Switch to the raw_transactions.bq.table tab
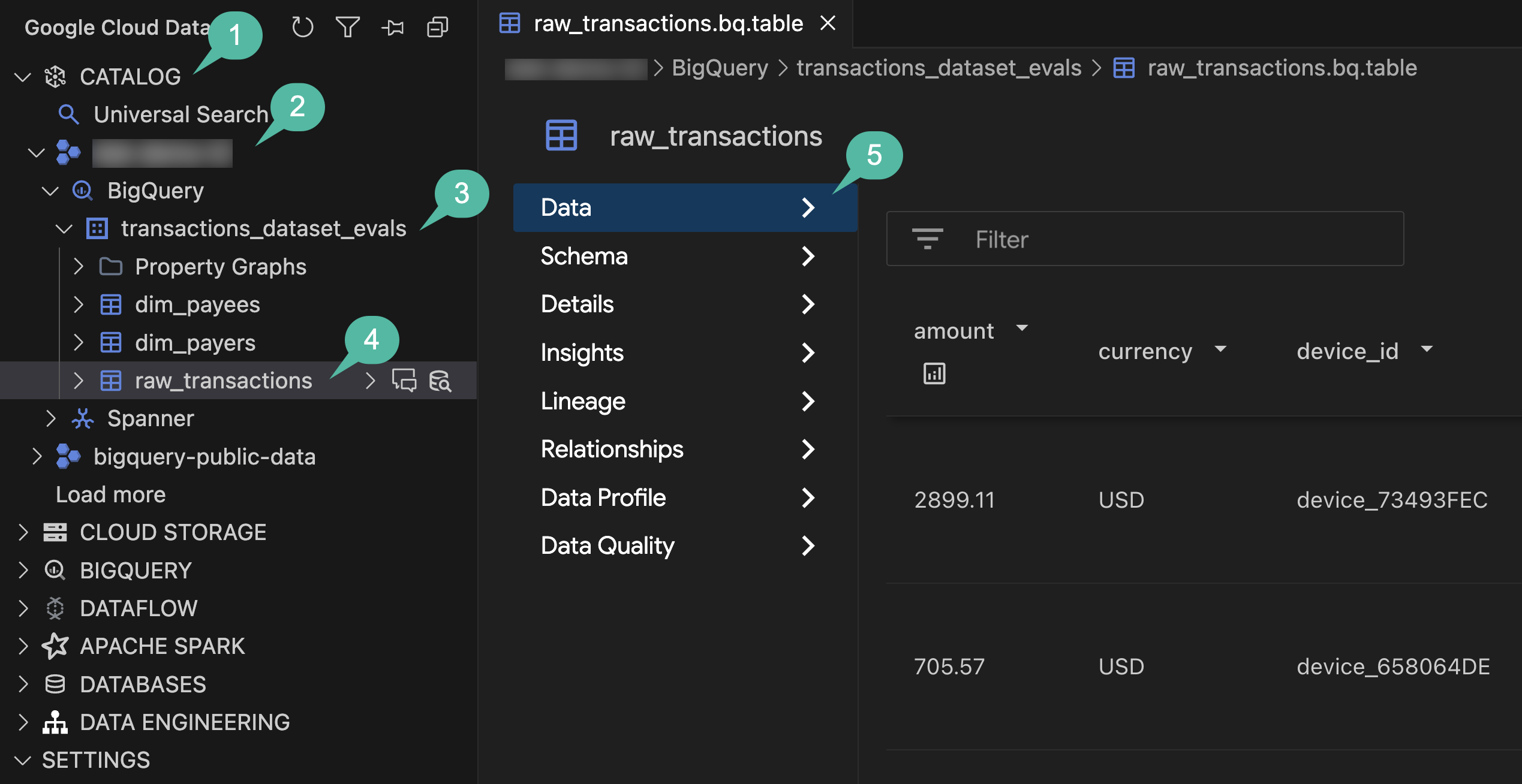 click(667, 23)
